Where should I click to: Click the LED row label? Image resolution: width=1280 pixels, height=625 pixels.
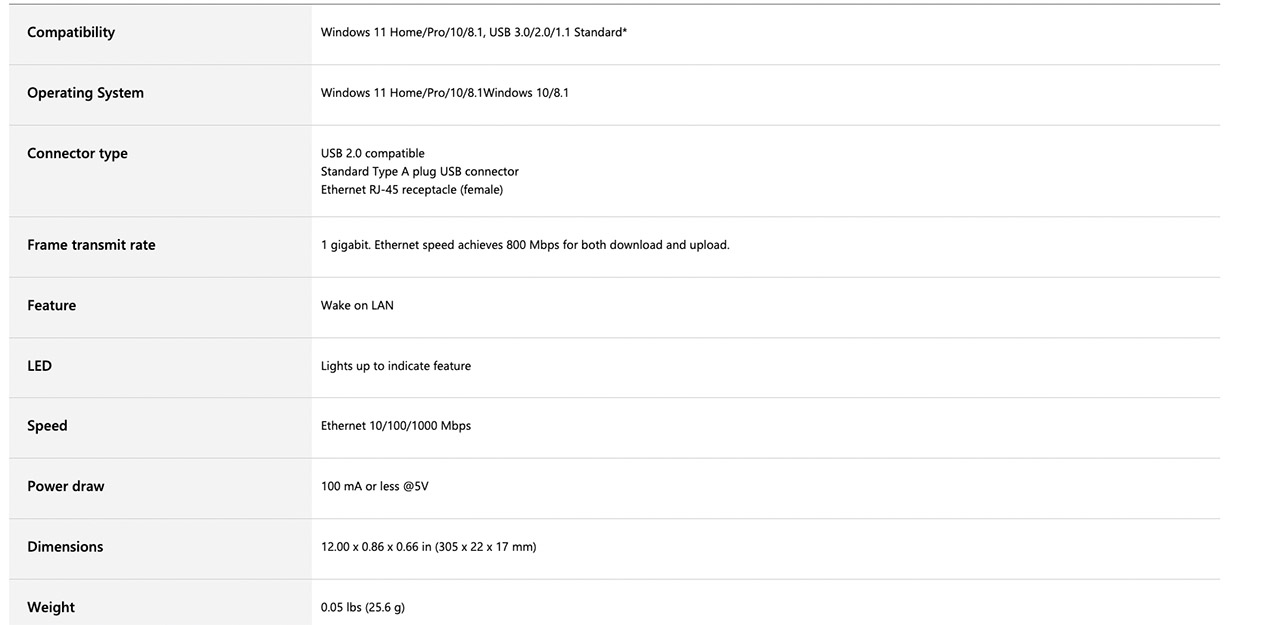pyautogui.click(x=39, y=366)
